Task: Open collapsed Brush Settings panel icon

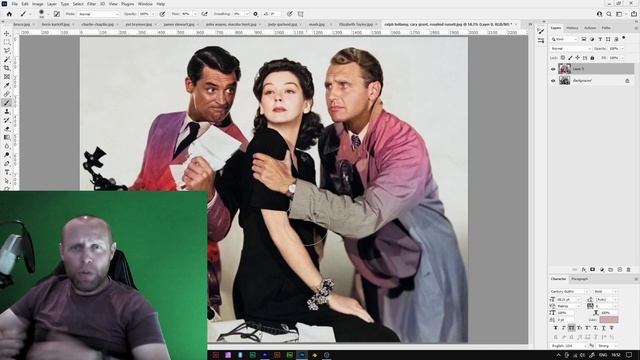Action: click(x=541, y=31)
